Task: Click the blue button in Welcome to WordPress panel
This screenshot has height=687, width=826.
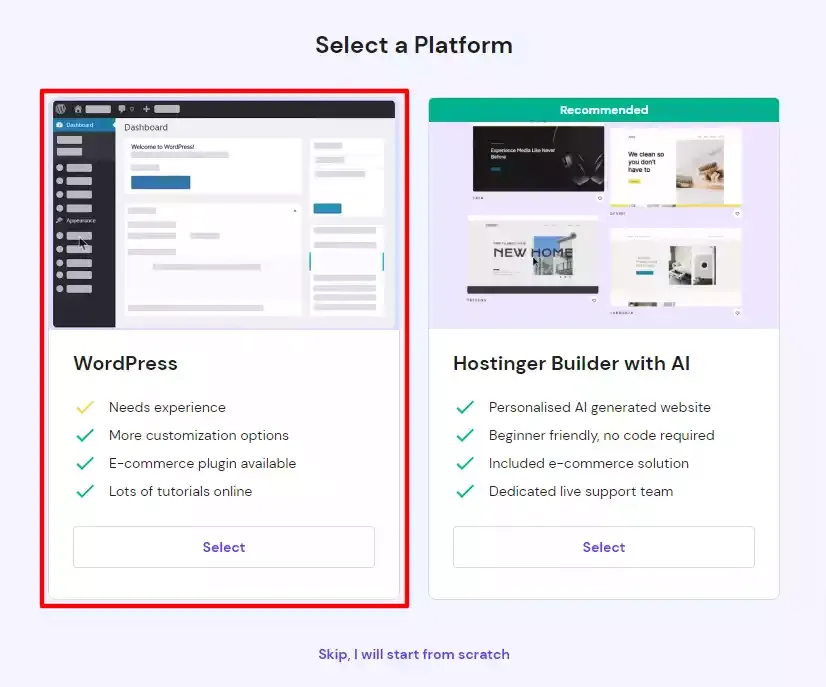Action: (x=161, y=182)
